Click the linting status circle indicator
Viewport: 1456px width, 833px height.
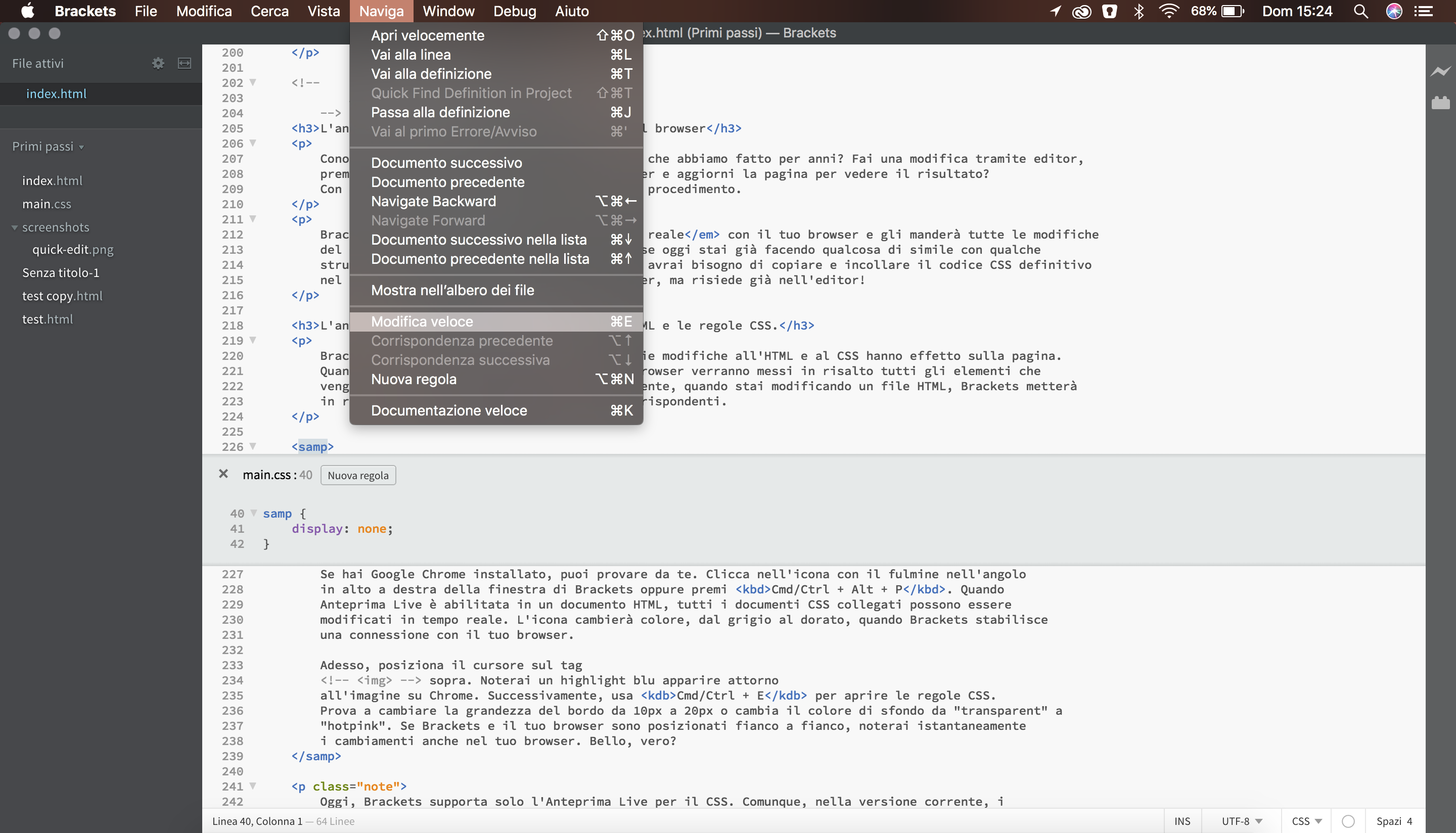1348,821
